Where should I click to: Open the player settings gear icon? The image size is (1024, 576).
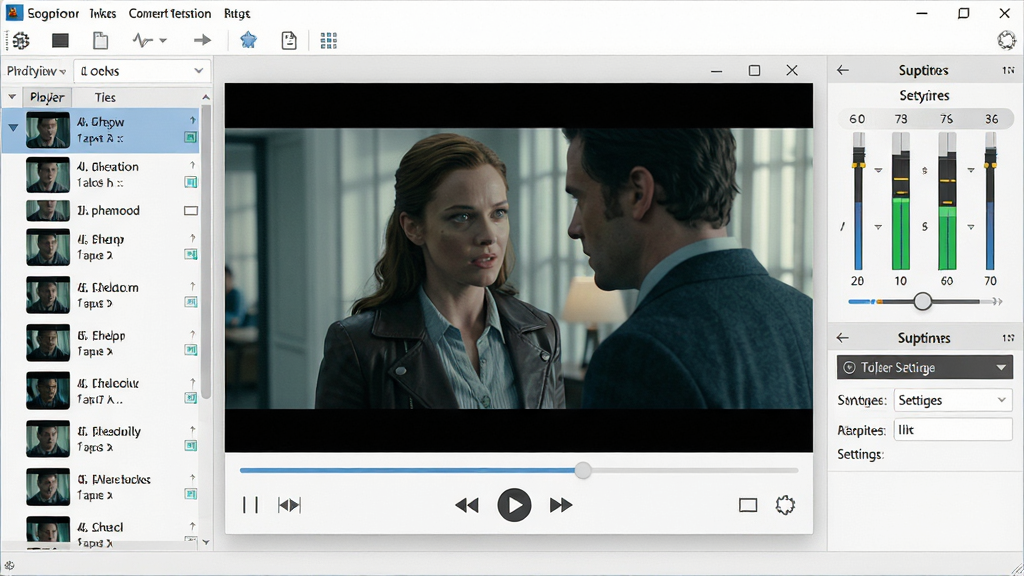click(x=785, y=505)
